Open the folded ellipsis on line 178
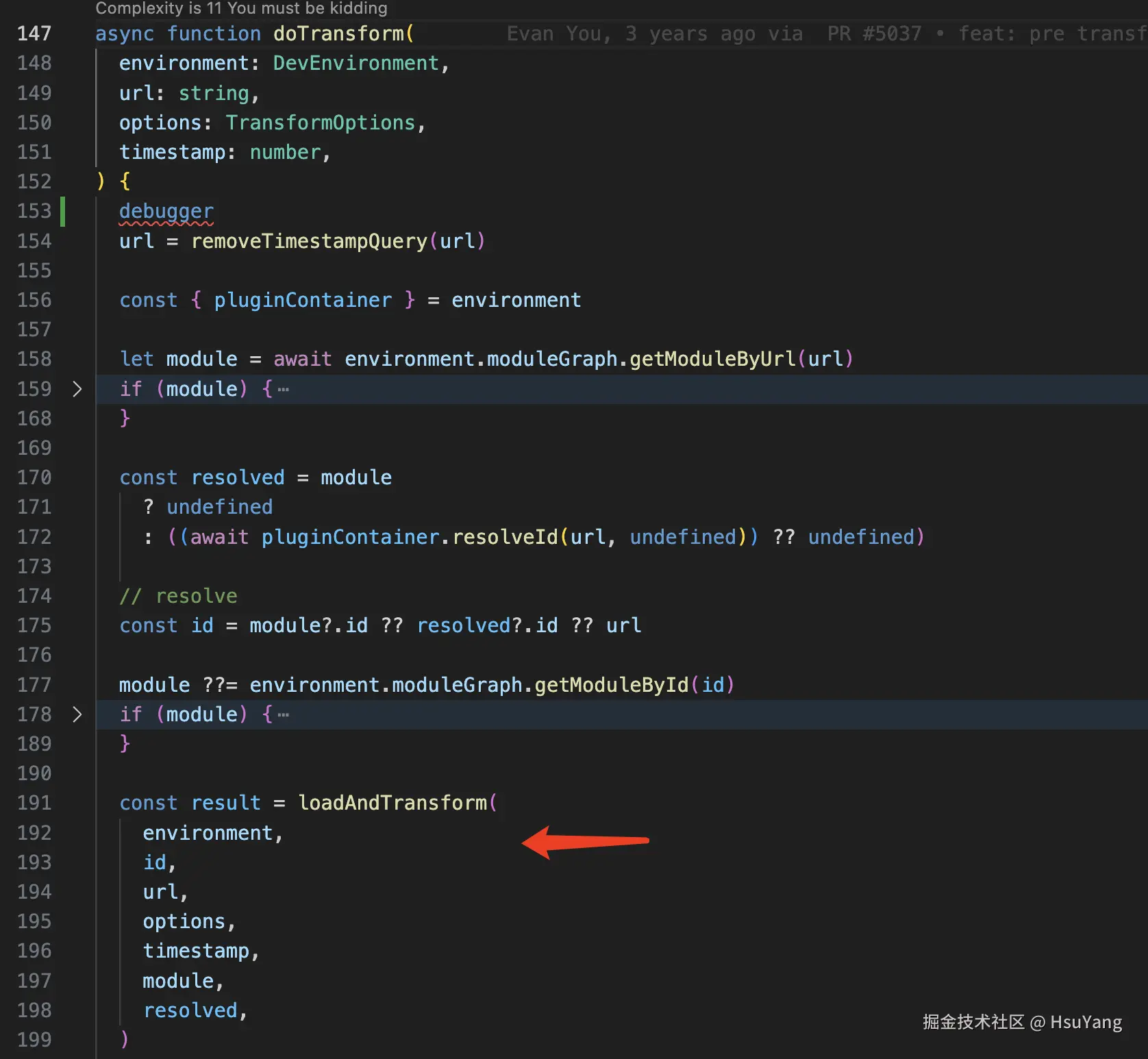This screenshot has width=1148, height=1059. pyautogui.click(x=283, y=715)
